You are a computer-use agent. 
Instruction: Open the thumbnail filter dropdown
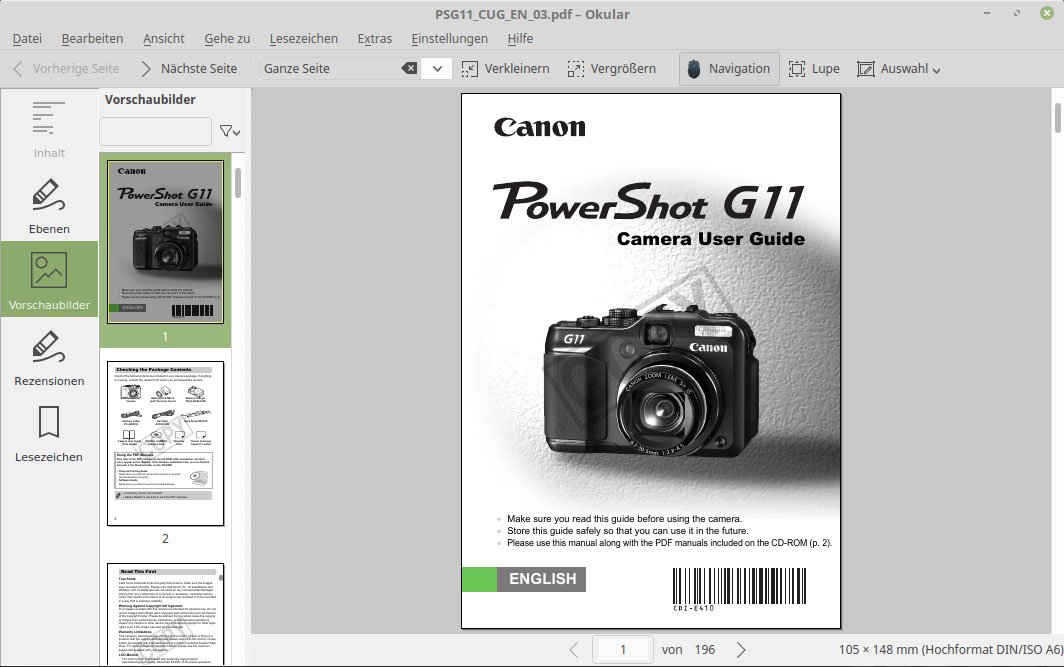230,131
